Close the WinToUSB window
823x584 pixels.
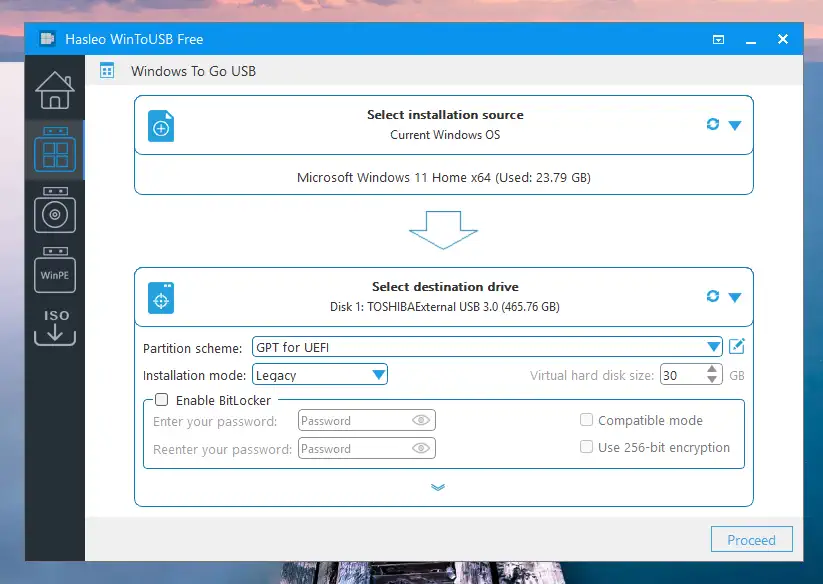pyautogui.click(x=783, y=39)
